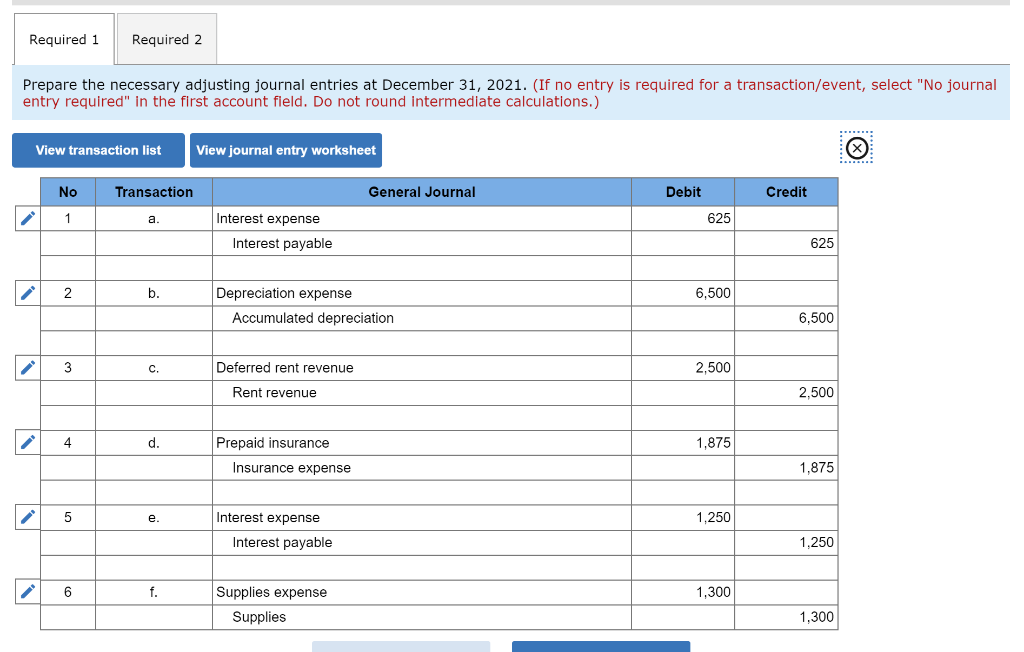The width and height of the screenshot is (1024, 652).
Task: Select the Credit column header
Action: [786, 192]
